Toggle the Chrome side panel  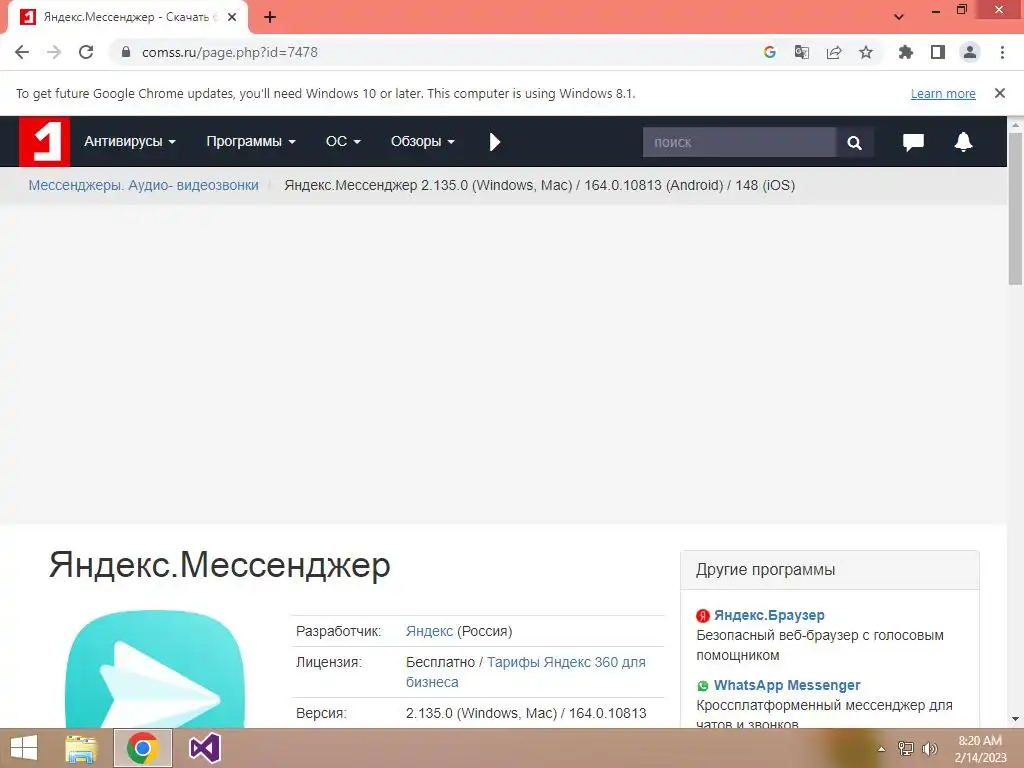point(938,52)
